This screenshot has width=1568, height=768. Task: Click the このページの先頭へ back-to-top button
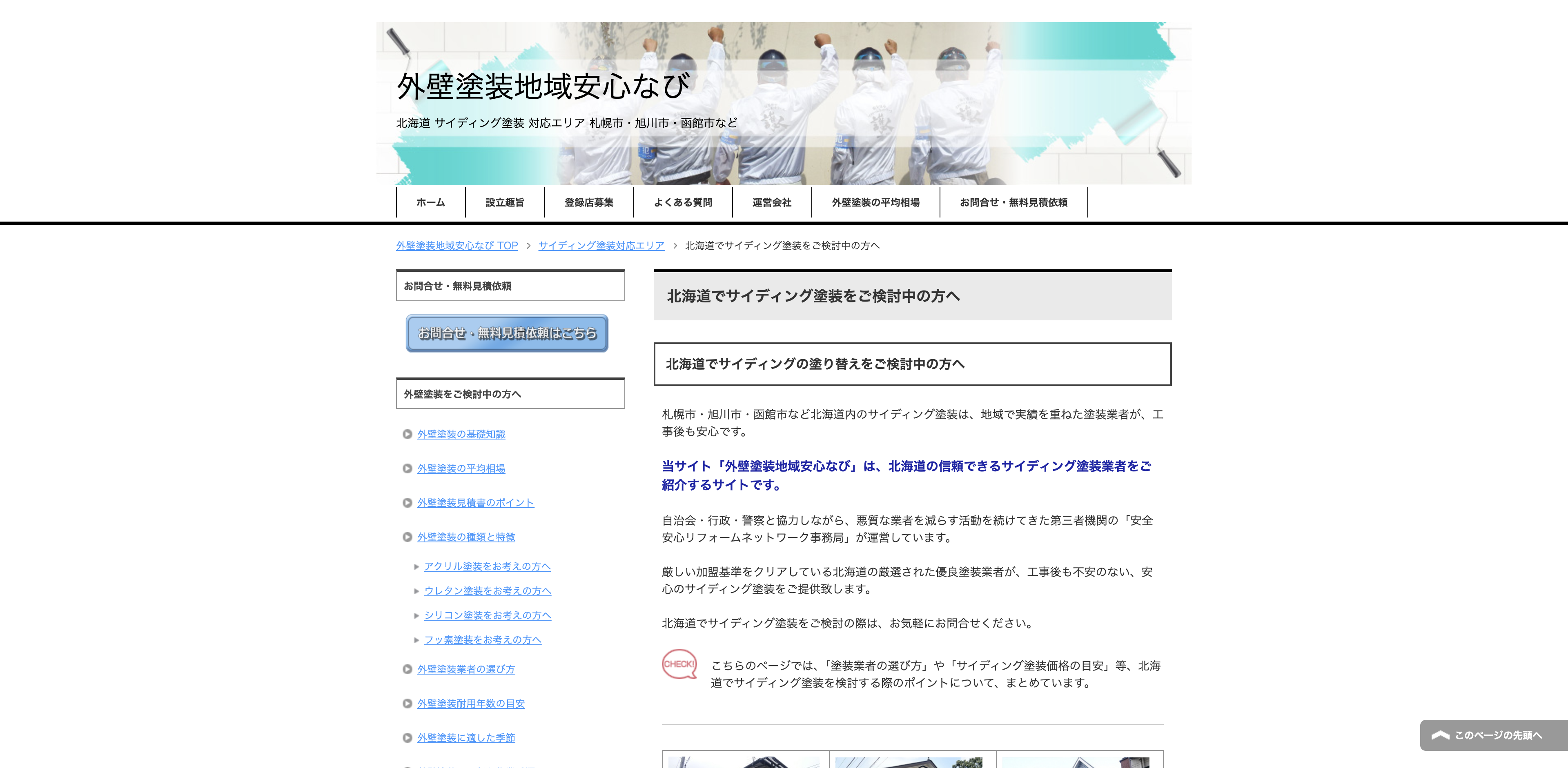(1494, 735)
